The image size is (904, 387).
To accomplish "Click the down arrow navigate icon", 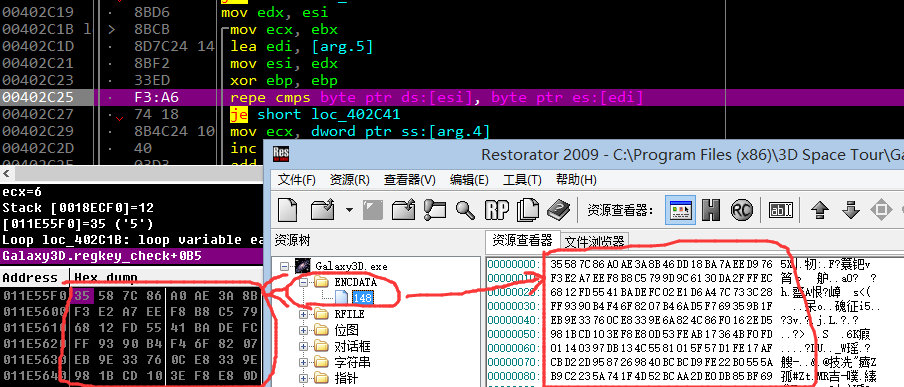I will pos(851,210).
